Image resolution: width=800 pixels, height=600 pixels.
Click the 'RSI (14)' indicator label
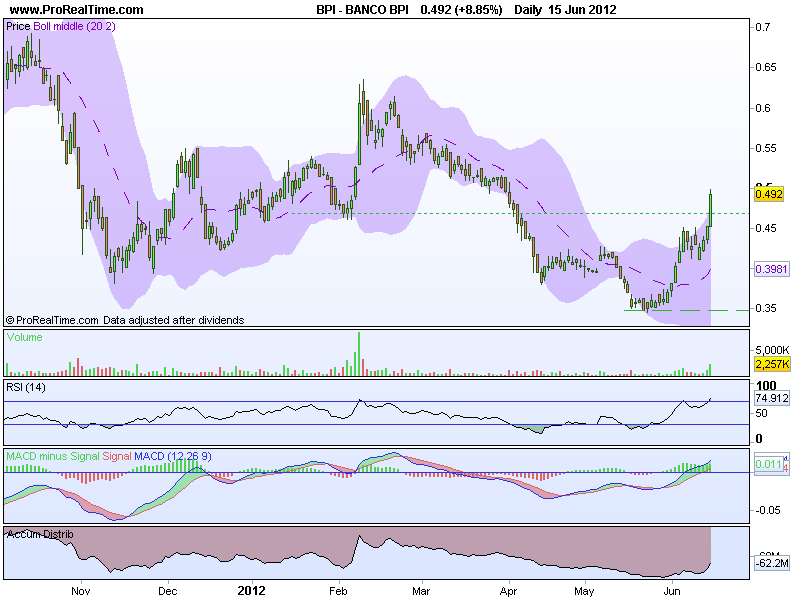point(26,387)
